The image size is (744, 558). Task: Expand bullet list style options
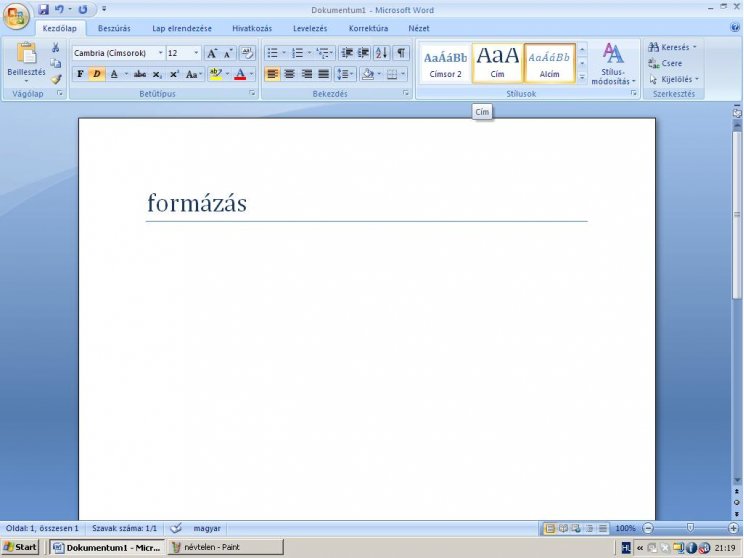pyautogui.click(x=284, y=53)
